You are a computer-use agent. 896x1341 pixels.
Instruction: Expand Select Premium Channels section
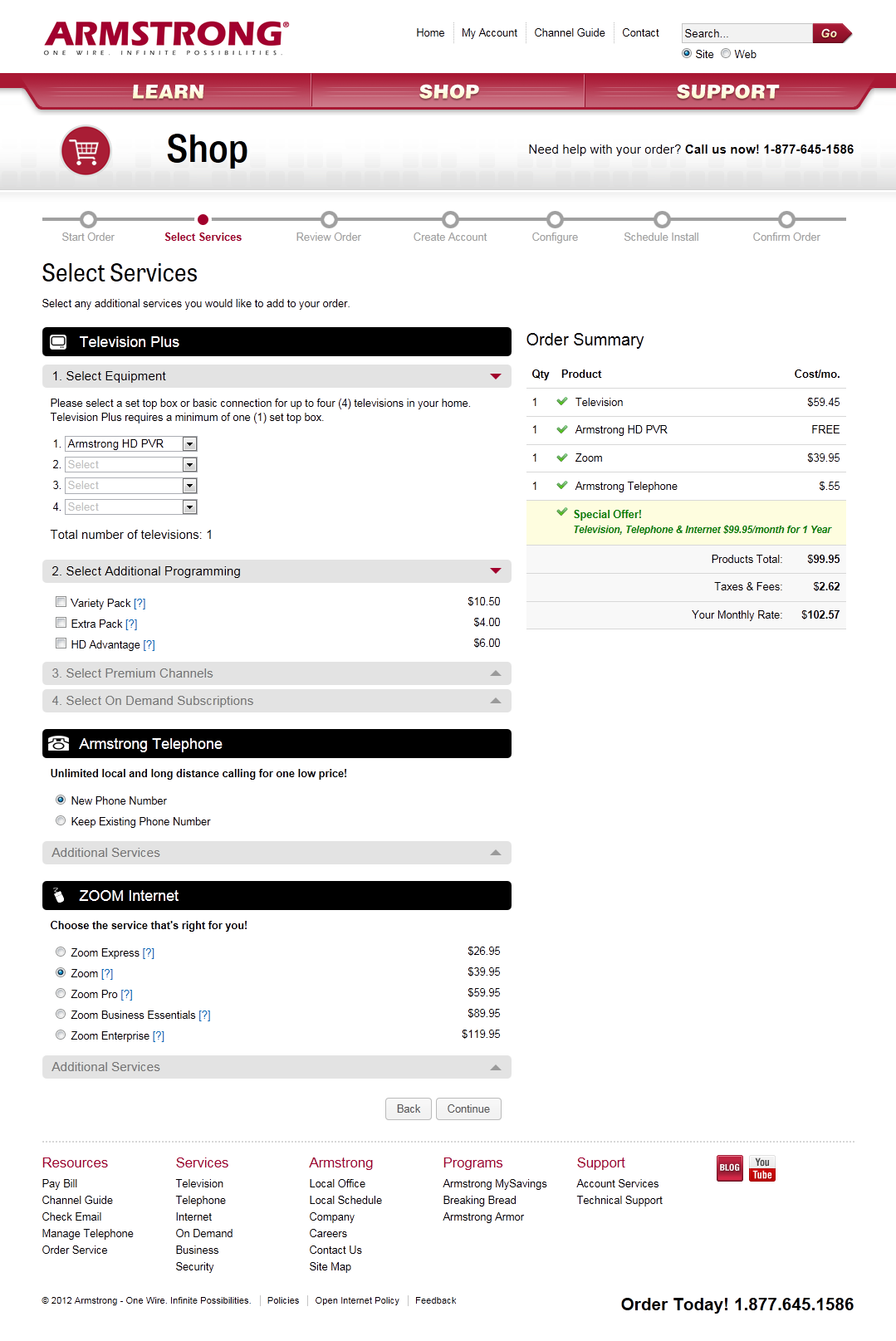click(276, 673)
